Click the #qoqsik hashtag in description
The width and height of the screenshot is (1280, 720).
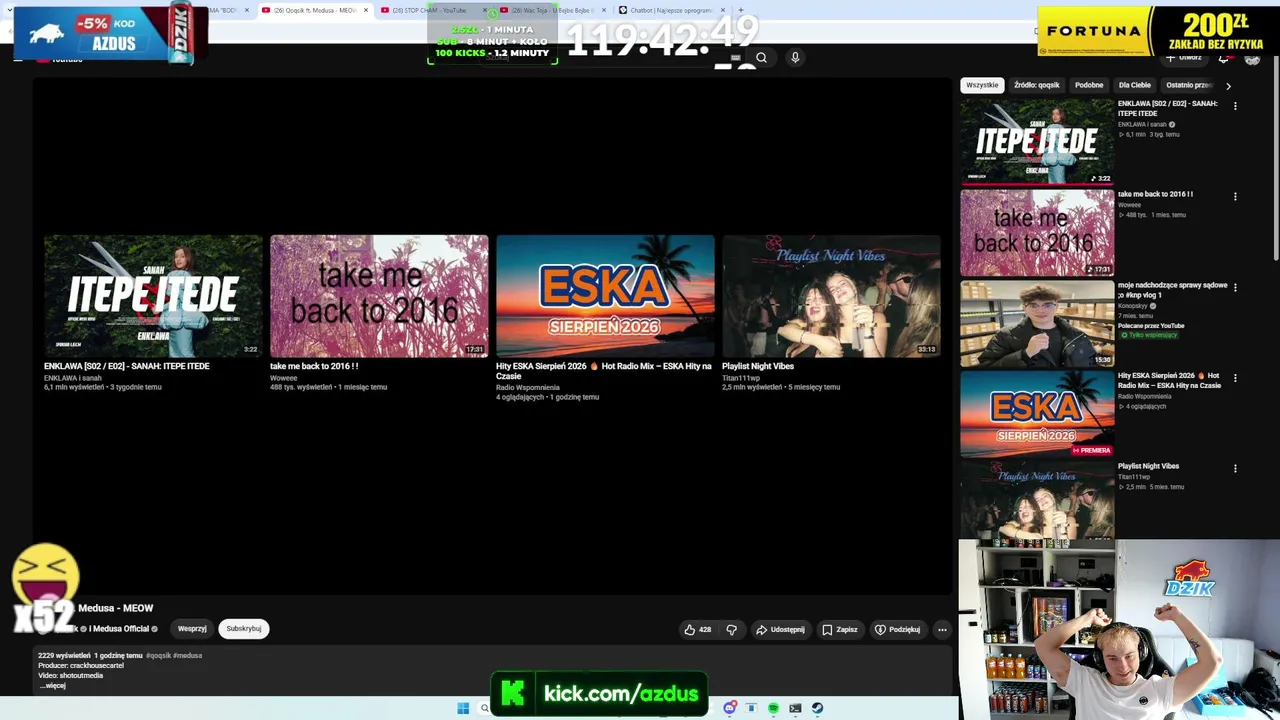tap(159, 656)
